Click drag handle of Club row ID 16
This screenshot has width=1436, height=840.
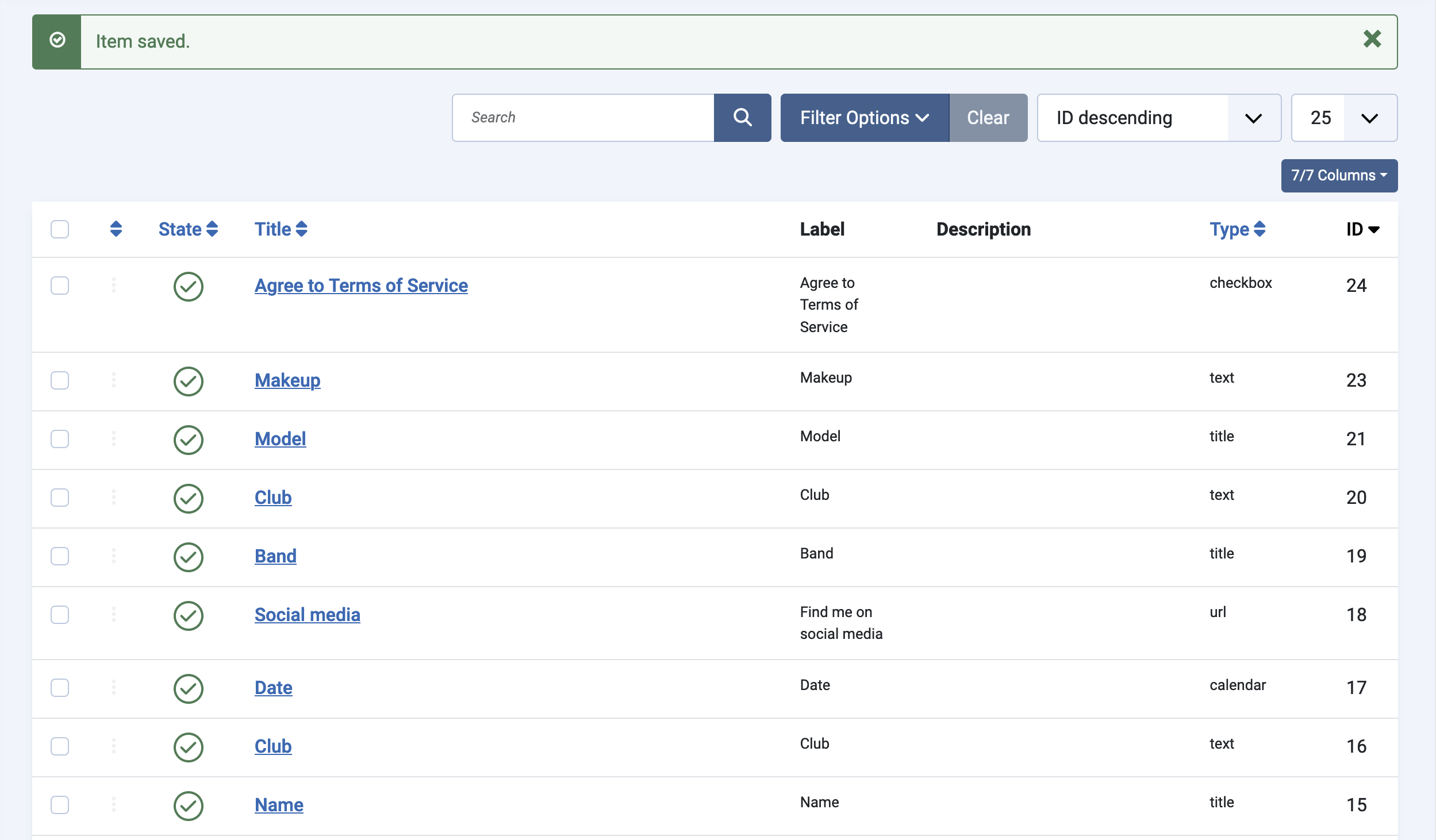pos(114,746)
